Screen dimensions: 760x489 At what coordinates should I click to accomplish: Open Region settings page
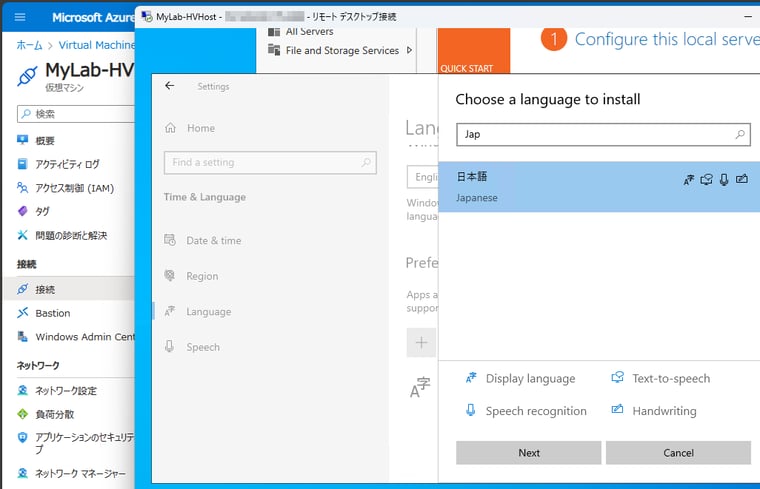tap(201, 276)
